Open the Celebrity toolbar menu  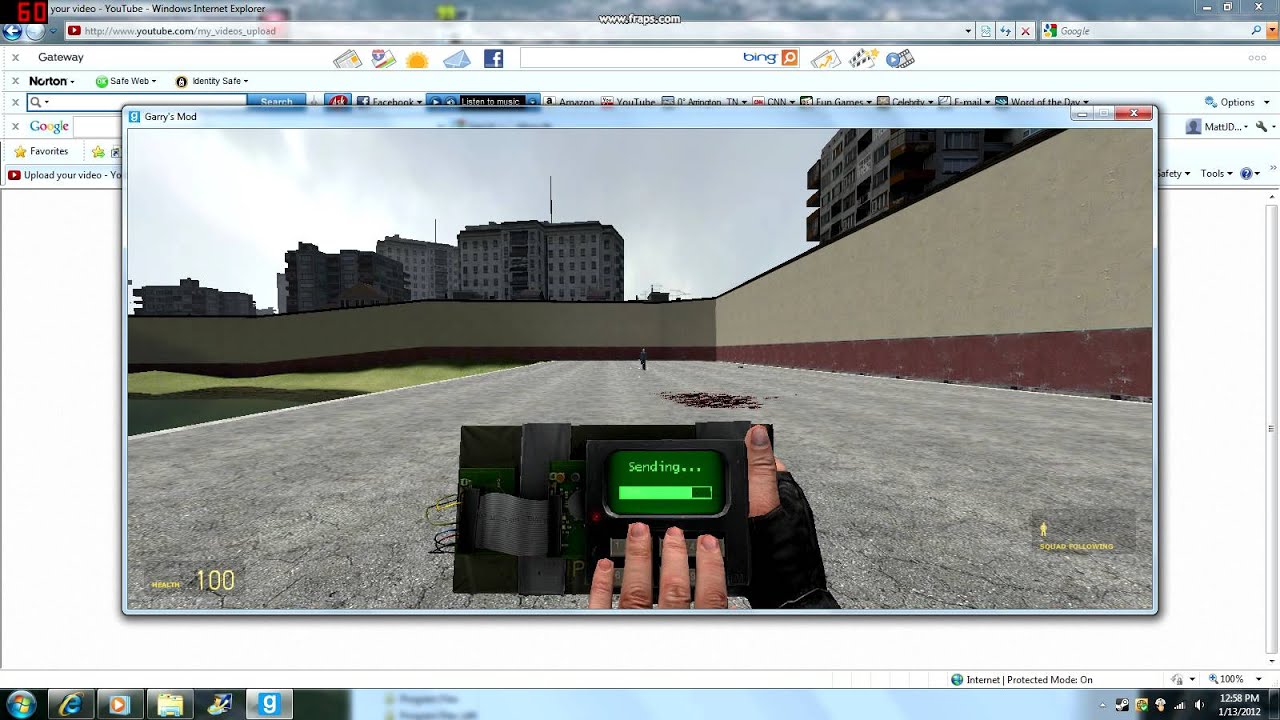pos(906,101)
